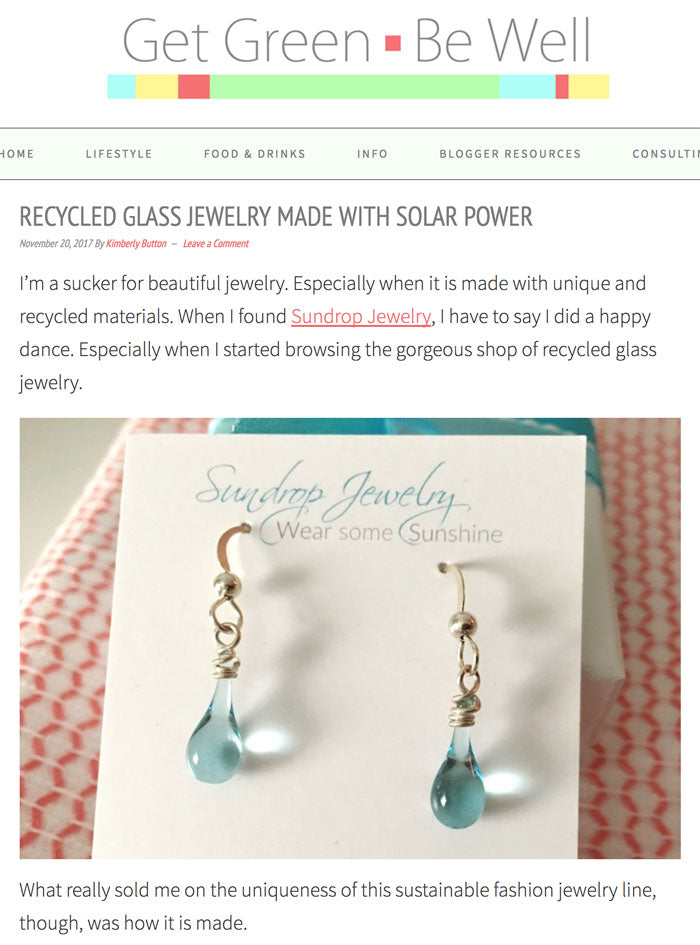Click the Get Green Be Well logo
This screenshot has height=945, width=700.
click(358, 56)
